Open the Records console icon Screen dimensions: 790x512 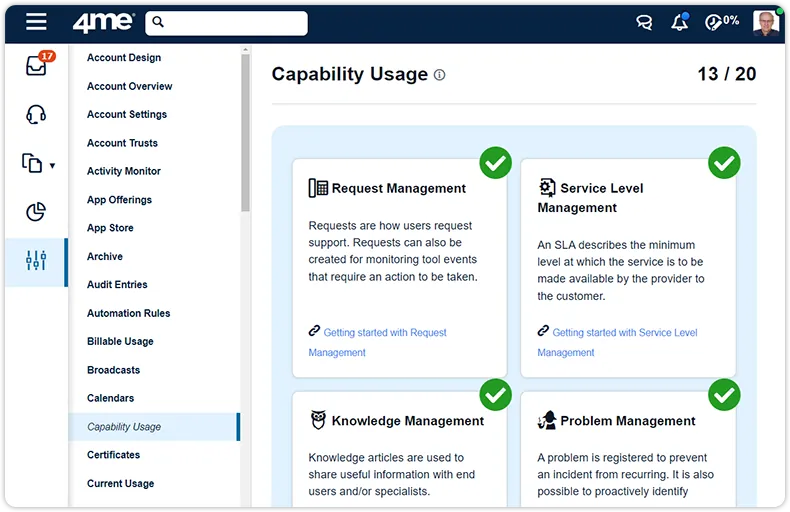(32, 163)
